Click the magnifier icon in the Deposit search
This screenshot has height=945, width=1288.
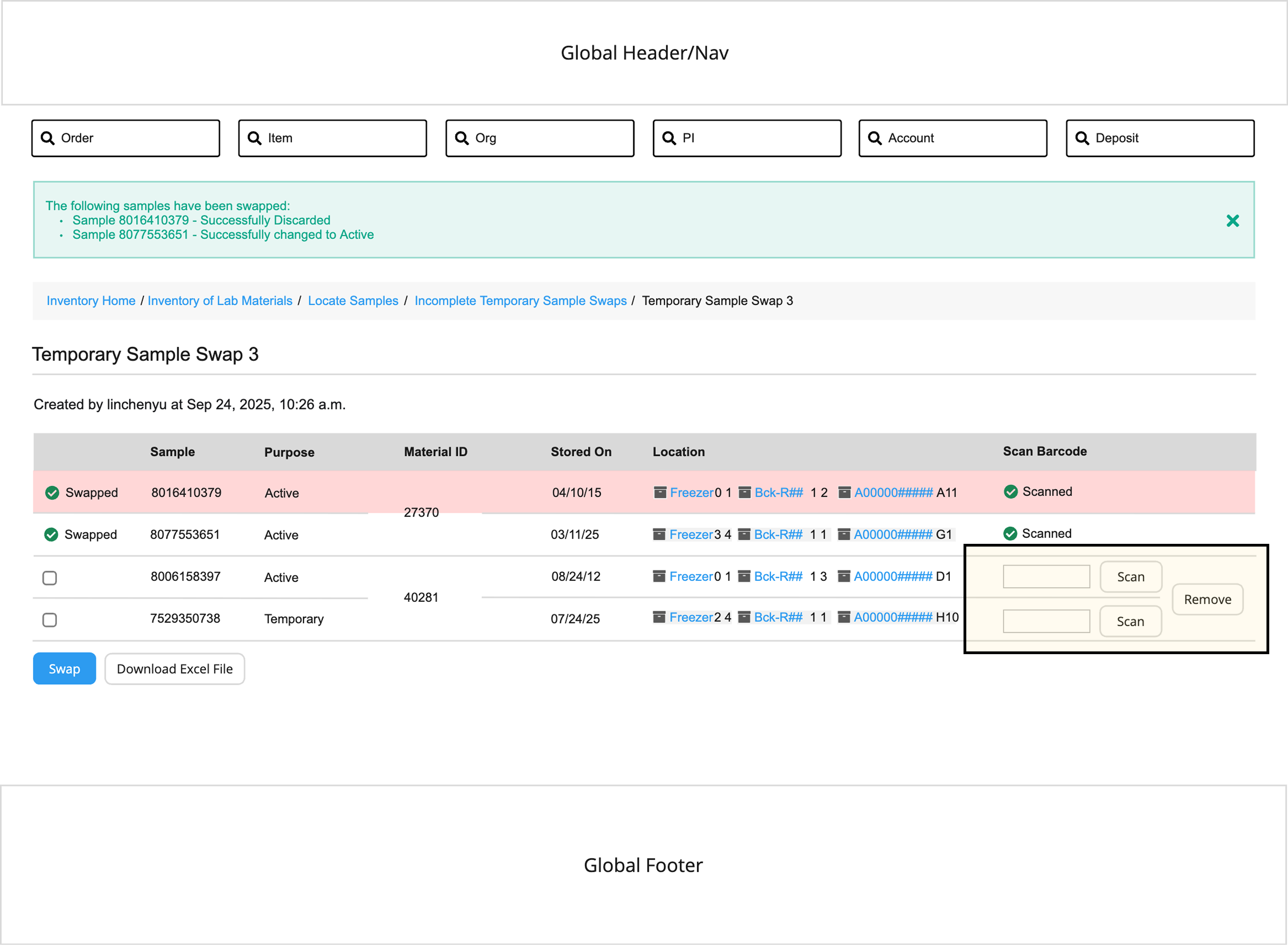click(x=1082, y=138)
